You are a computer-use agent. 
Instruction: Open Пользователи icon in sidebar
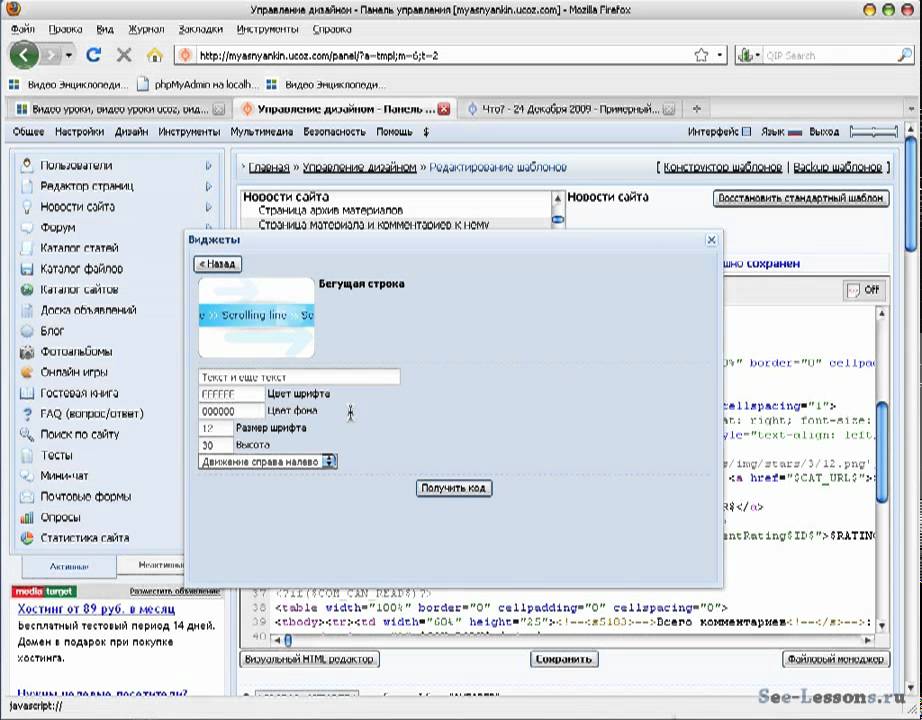point(26,165)
